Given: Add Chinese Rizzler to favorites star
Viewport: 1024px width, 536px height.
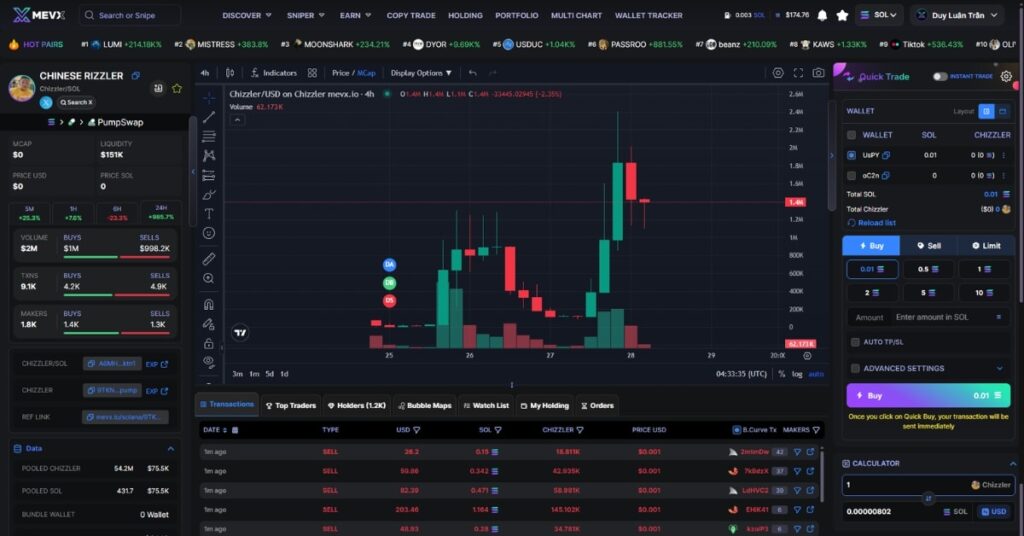Looking at the screenshot, I should (x=177, y=88).
